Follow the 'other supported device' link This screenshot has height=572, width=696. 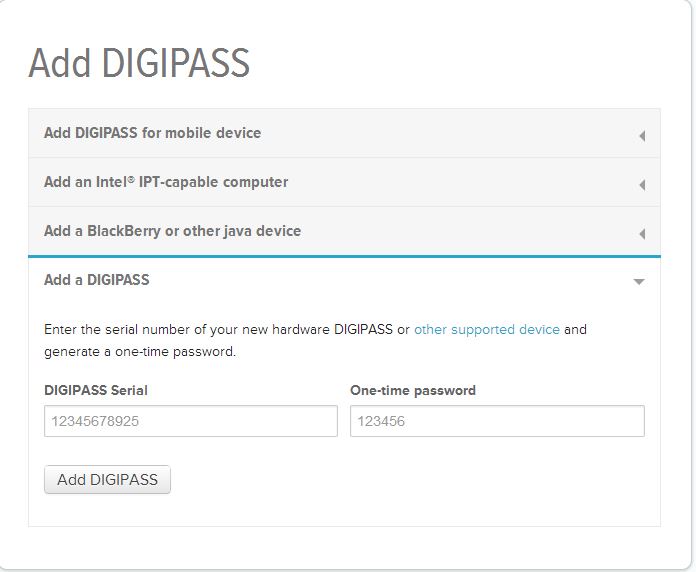click(486, 329)
